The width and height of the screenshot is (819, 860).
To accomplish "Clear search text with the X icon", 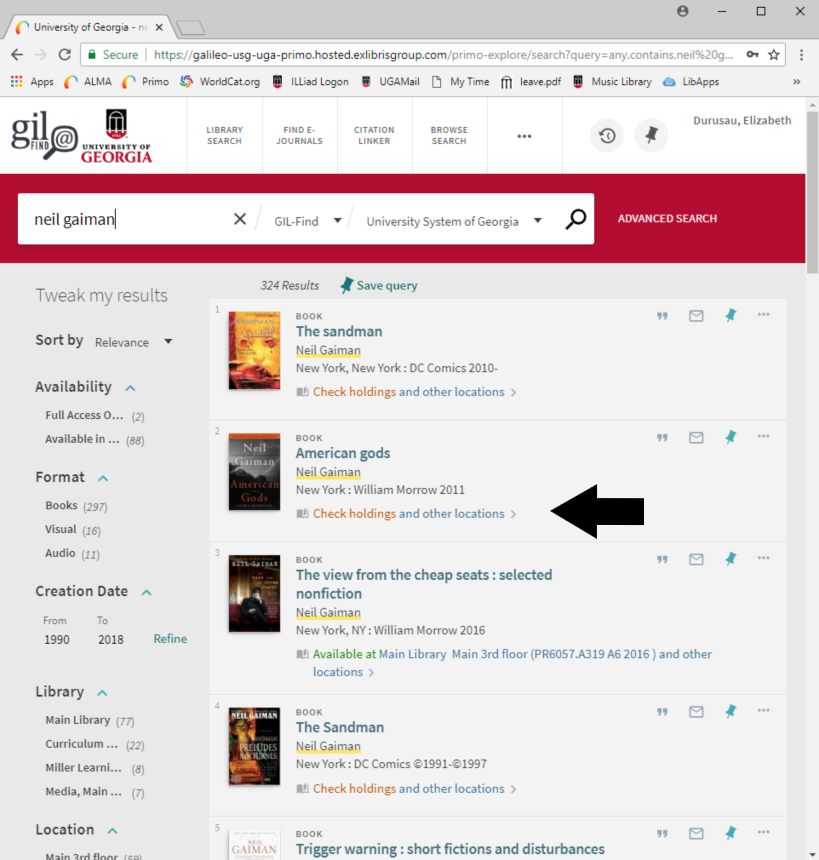I will click(240, 219).
